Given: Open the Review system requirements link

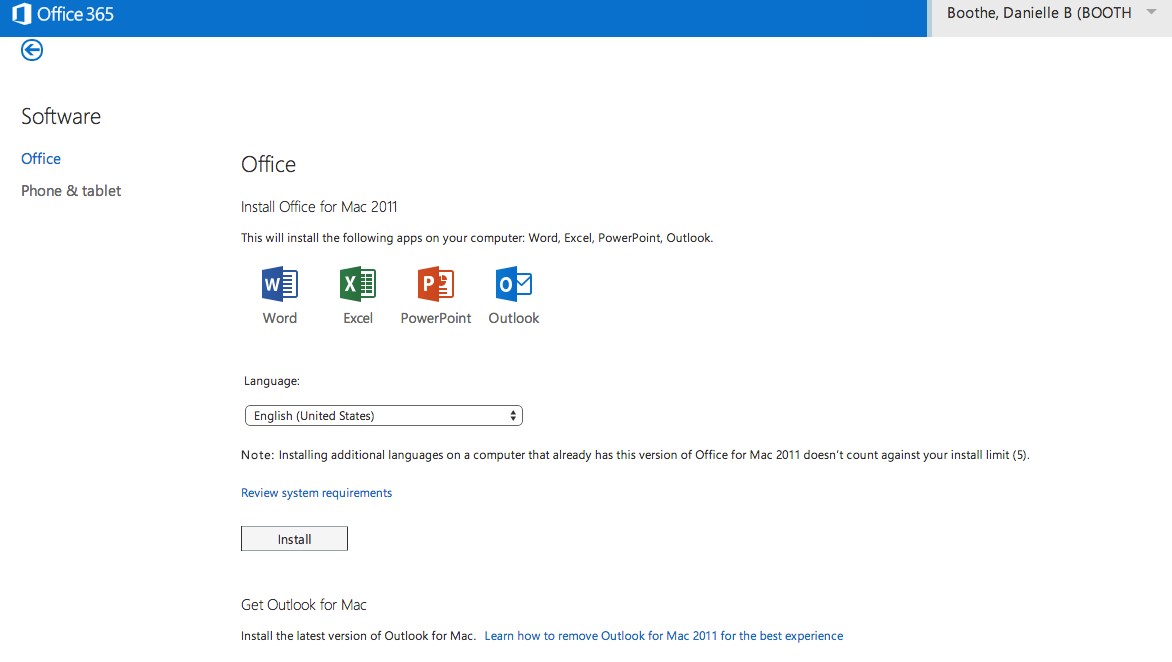Looking at the screenshot, I should tap(316, 492).
